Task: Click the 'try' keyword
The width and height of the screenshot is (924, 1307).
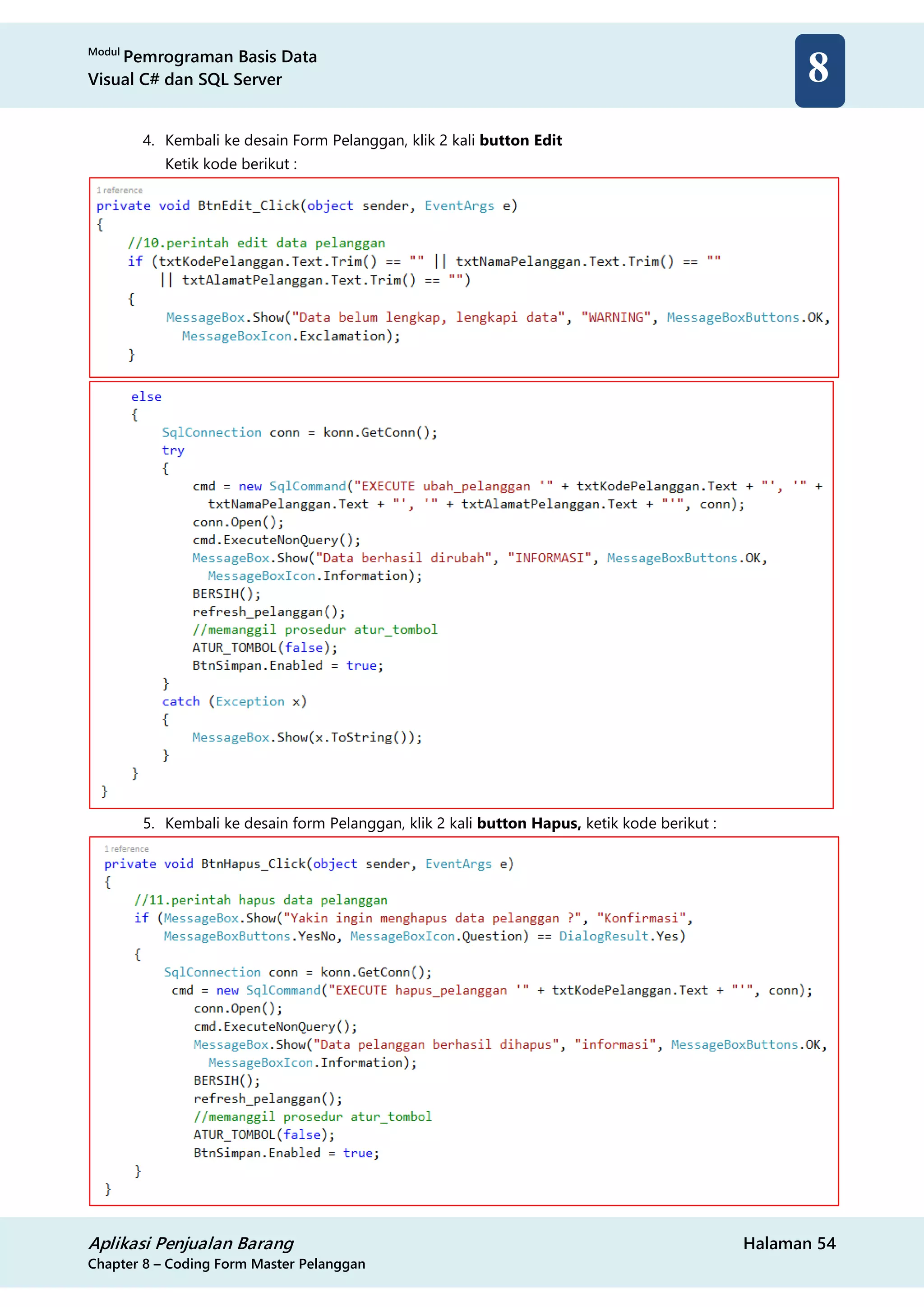Action: pos(173,451)
